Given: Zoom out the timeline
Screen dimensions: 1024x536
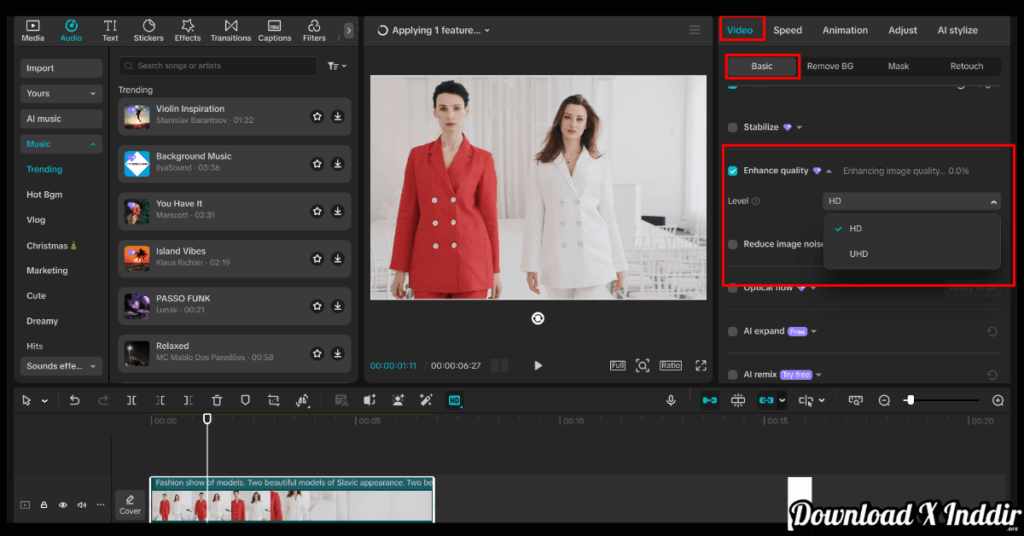Looking at the screenshot, I should point(884,400).
